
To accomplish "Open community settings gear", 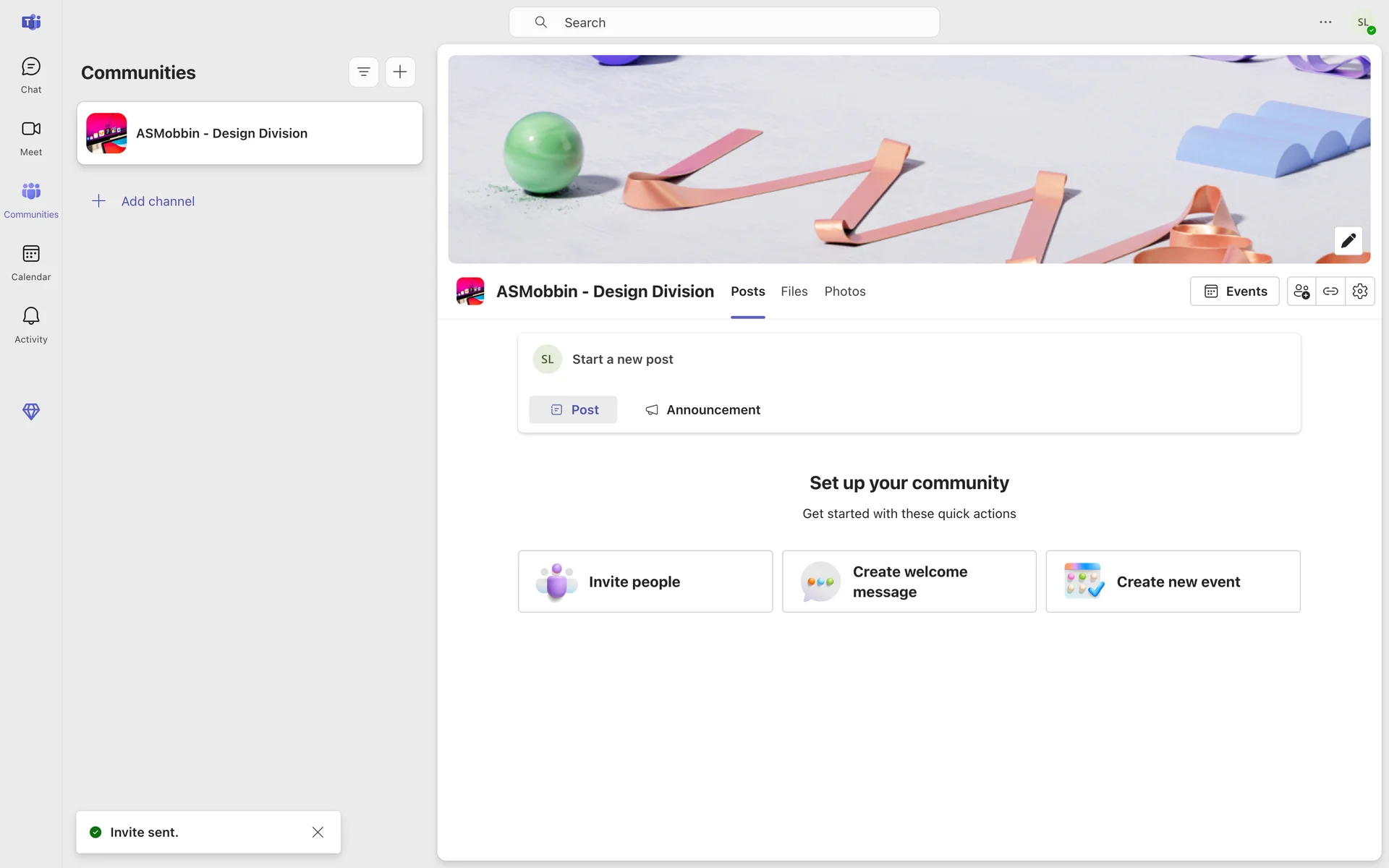I will pos(1360,292).
